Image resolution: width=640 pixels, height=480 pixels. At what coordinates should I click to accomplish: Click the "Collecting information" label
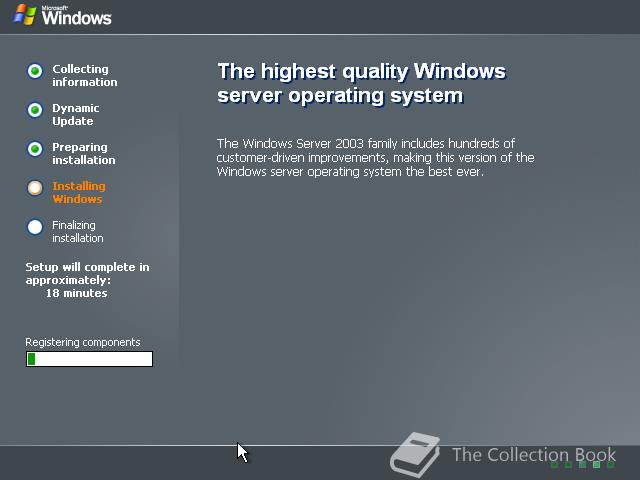pyautogui.click(x=84, y=76)
